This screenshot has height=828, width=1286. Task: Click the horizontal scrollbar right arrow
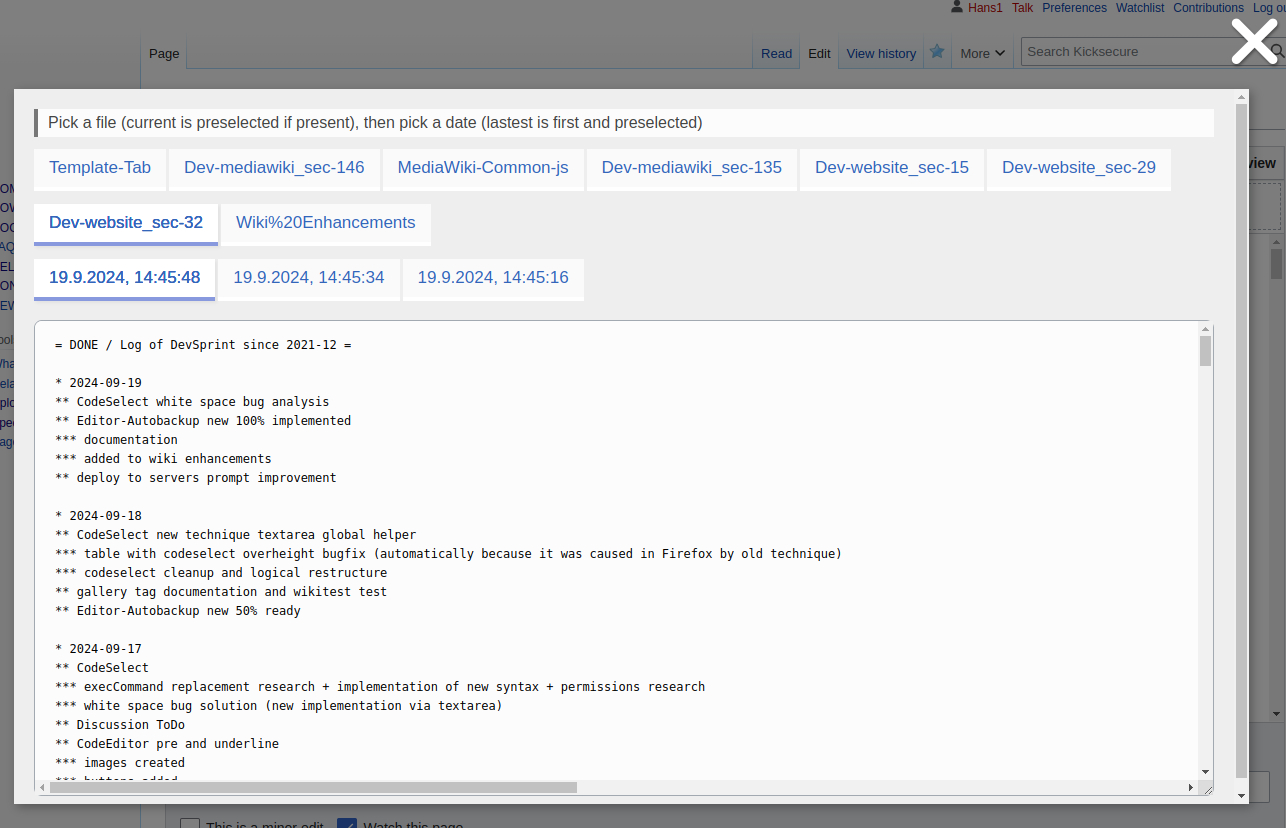coord(1191,788)
